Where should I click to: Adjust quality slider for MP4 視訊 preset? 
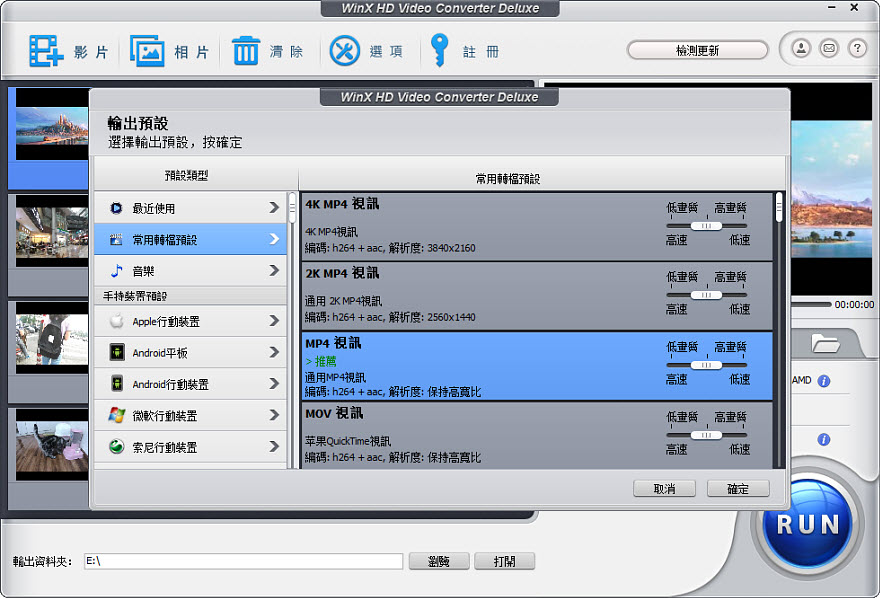(706, 365)
